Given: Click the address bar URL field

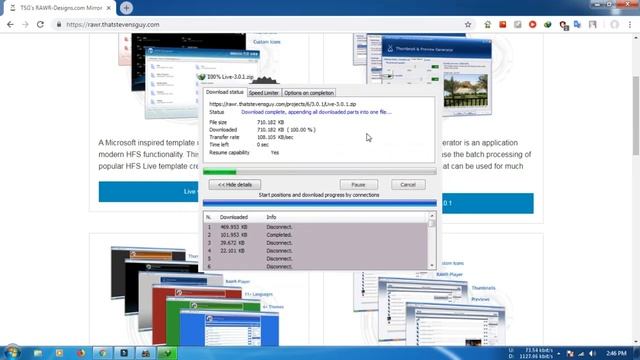Looking at the screenshot, I should tap(261, 24).
